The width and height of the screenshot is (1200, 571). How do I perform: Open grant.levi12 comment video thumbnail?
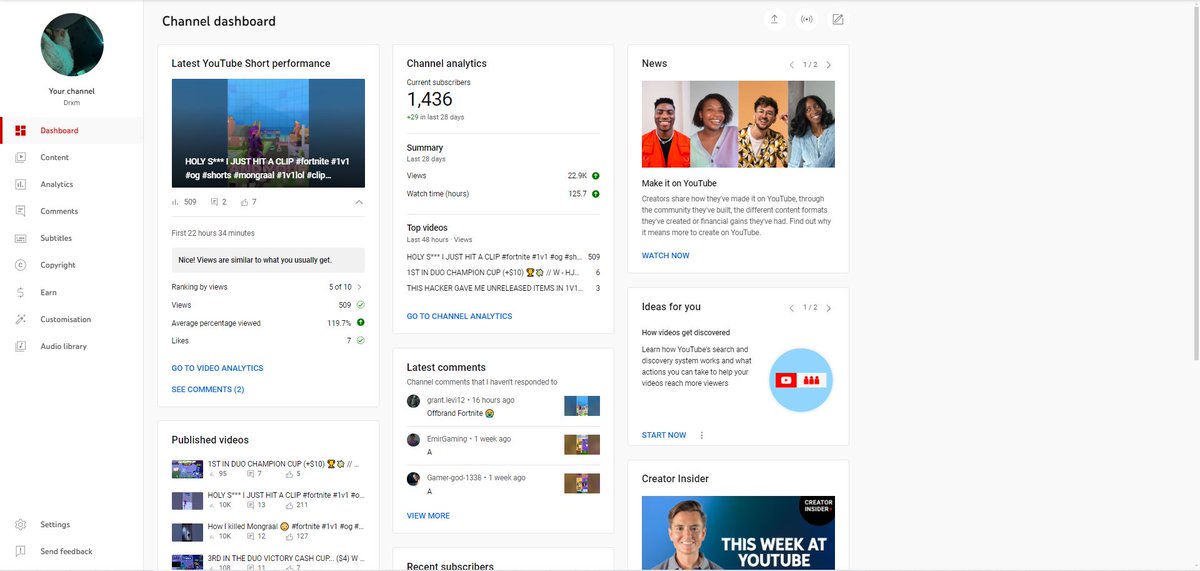582,406
